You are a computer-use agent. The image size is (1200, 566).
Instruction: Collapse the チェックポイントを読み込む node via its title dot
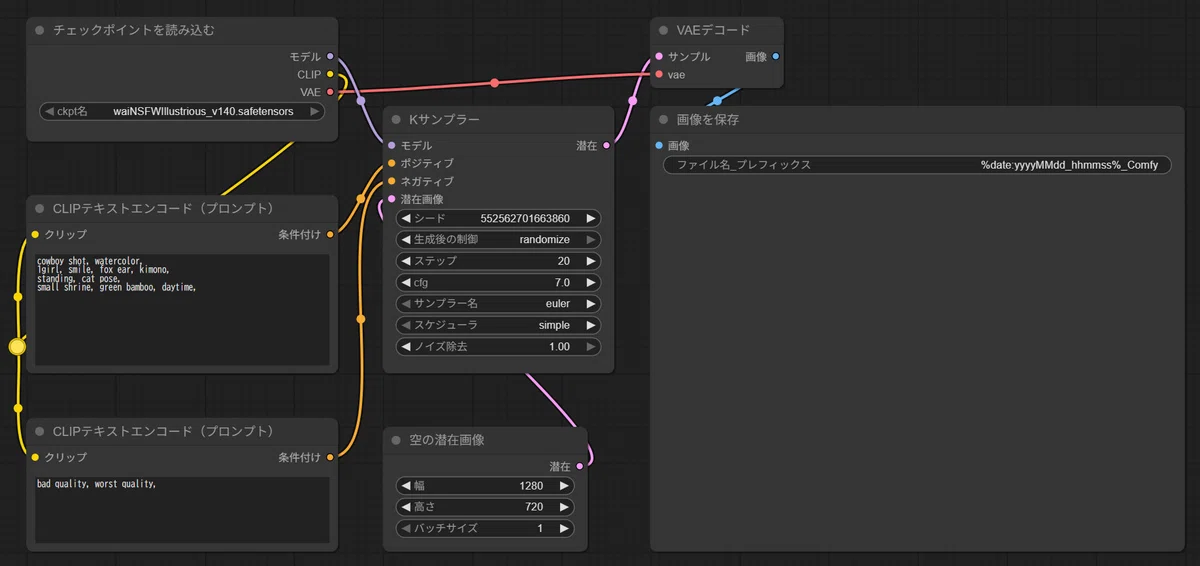click(x=40, y=30)
